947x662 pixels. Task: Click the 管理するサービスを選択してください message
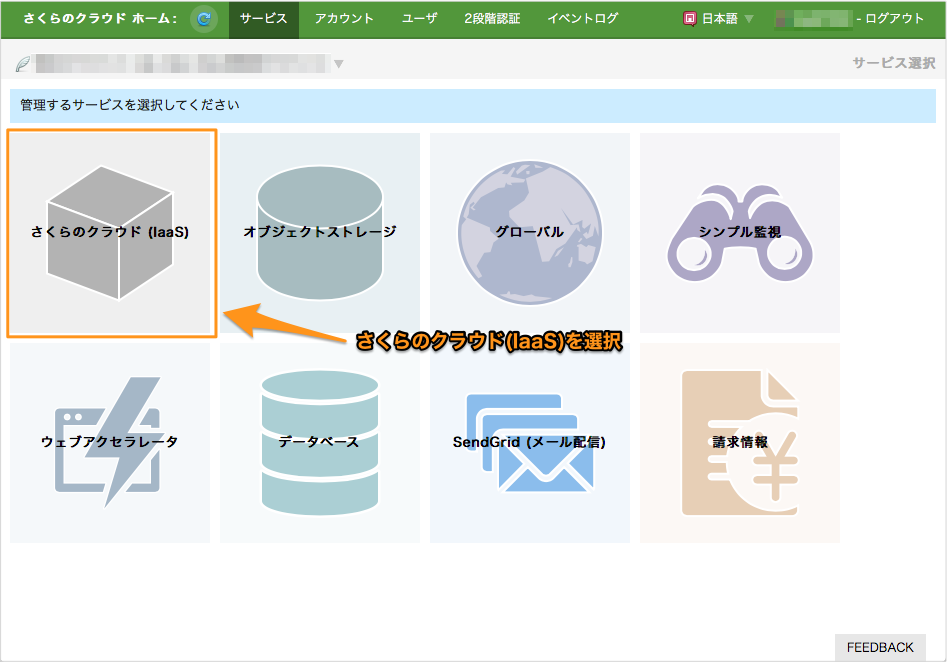(x=130, y=105)
